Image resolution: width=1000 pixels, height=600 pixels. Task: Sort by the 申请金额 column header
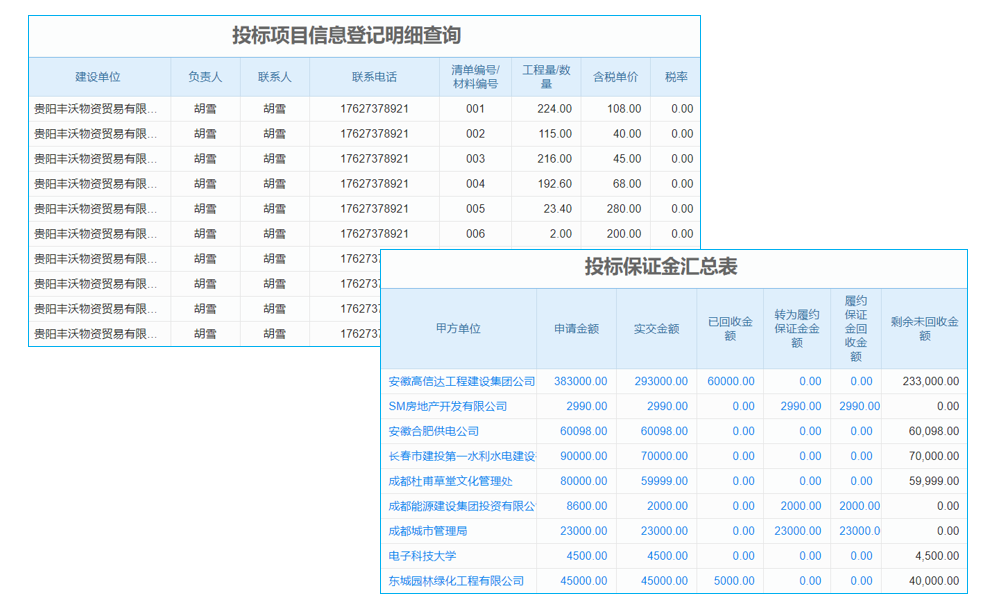click(x=577, y=328)
